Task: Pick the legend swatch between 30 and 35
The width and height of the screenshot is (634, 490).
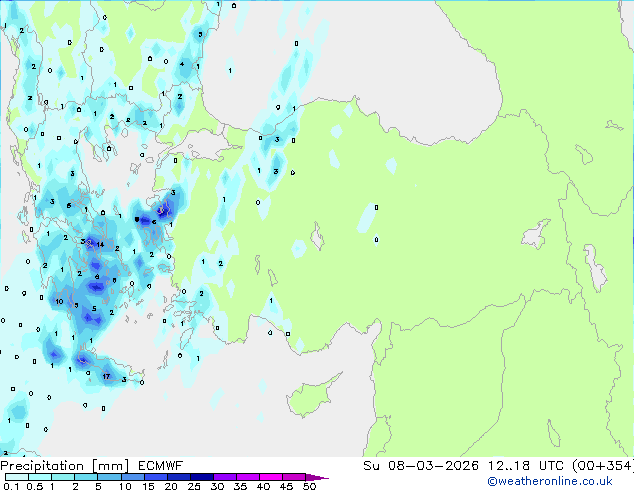Action: click(225, 477)
